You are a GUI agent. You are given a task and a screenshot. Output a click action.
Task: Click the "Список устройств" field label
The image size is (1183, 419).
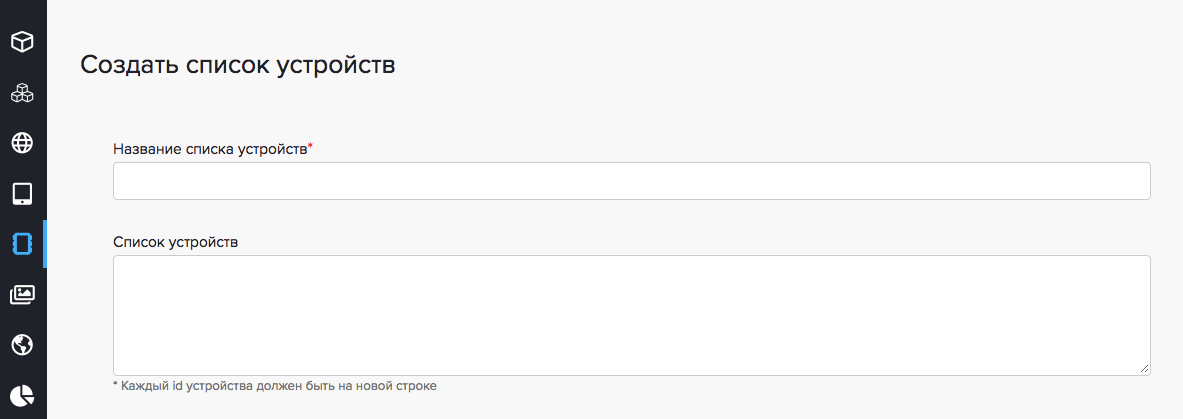point(175,242)
